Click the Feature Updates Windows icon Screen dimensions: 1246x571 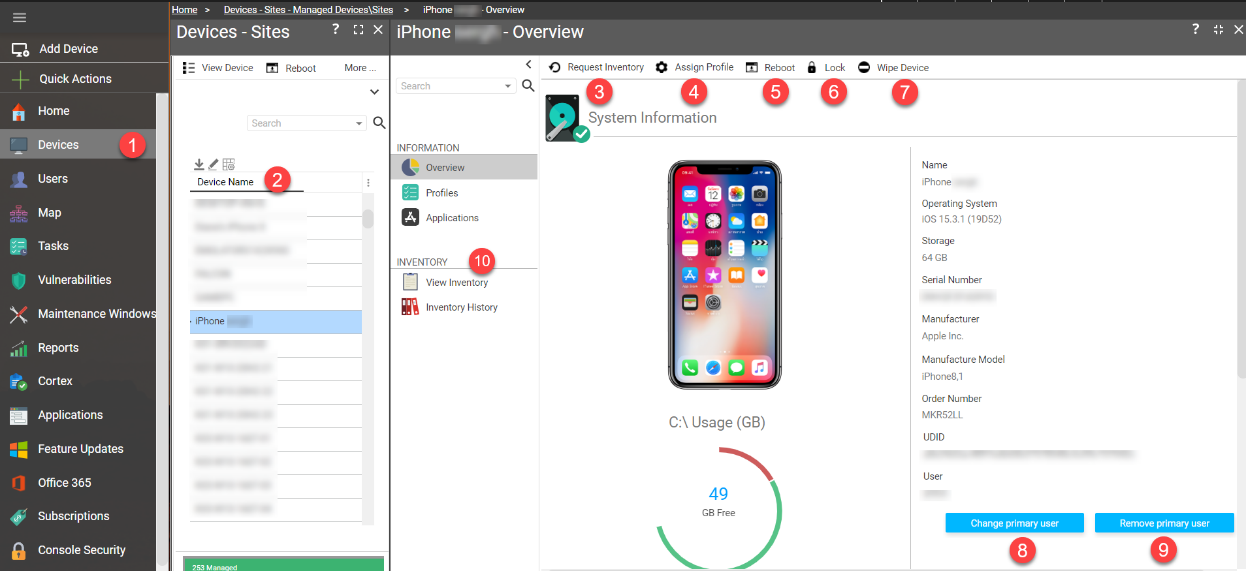[x=18, y=449]
